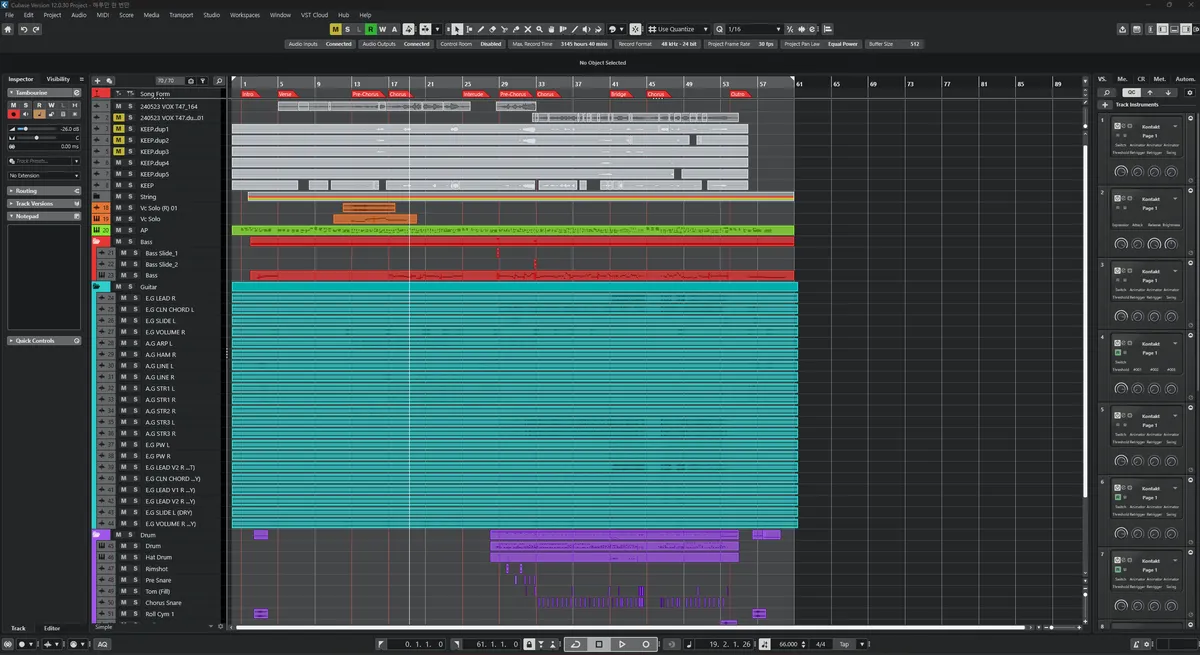Click the Tap tempo button
This screenshot has height=655, width=1200.
[845, 644]
